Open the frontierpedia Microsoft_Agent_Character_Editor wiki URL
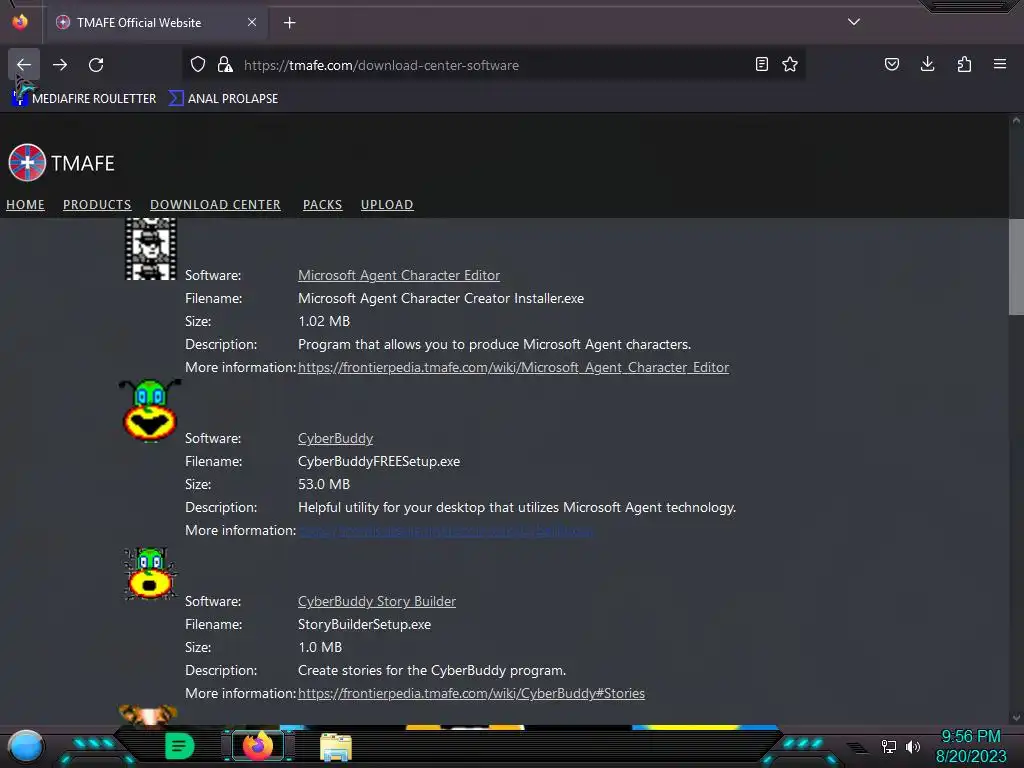The width and height of the screenshot is (1024, 768). click(513, 368)
